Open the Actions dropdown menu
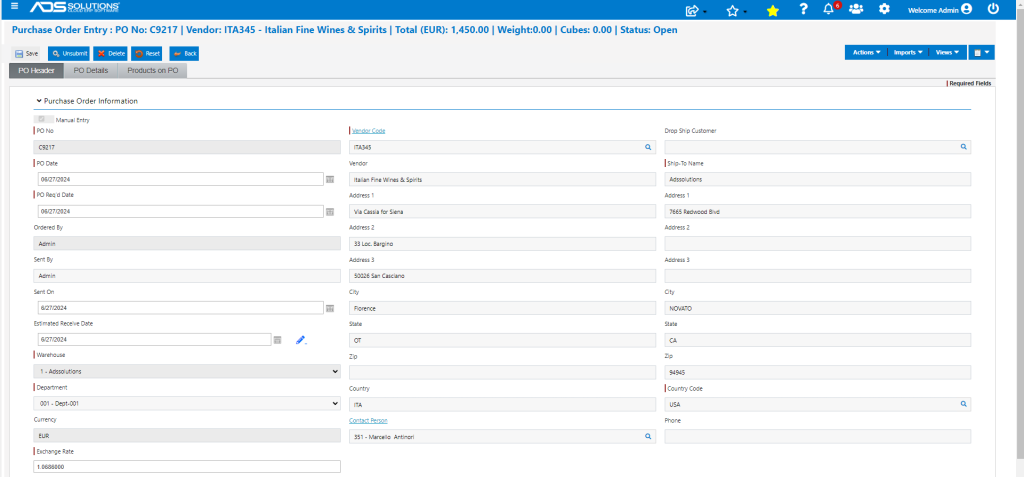 [x=867, y=52]
